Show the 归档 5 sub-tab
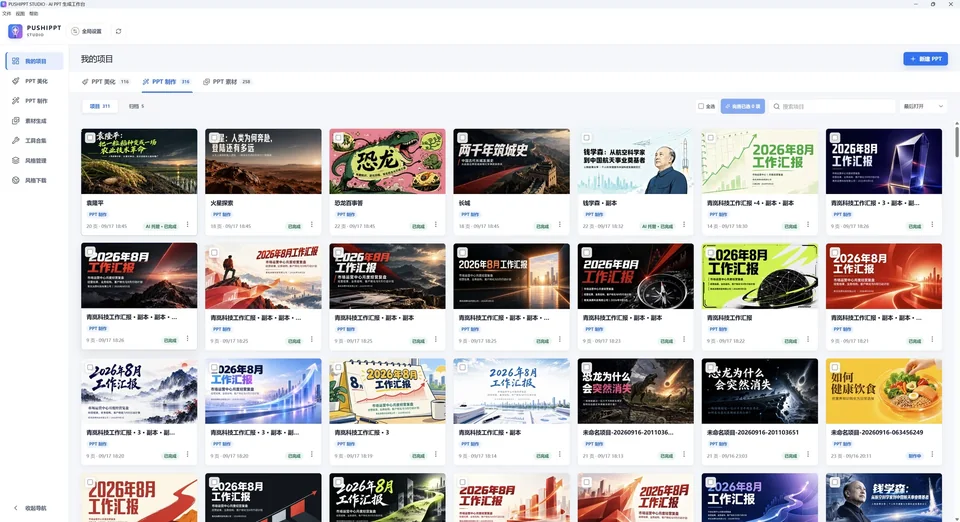 [136, 106]
